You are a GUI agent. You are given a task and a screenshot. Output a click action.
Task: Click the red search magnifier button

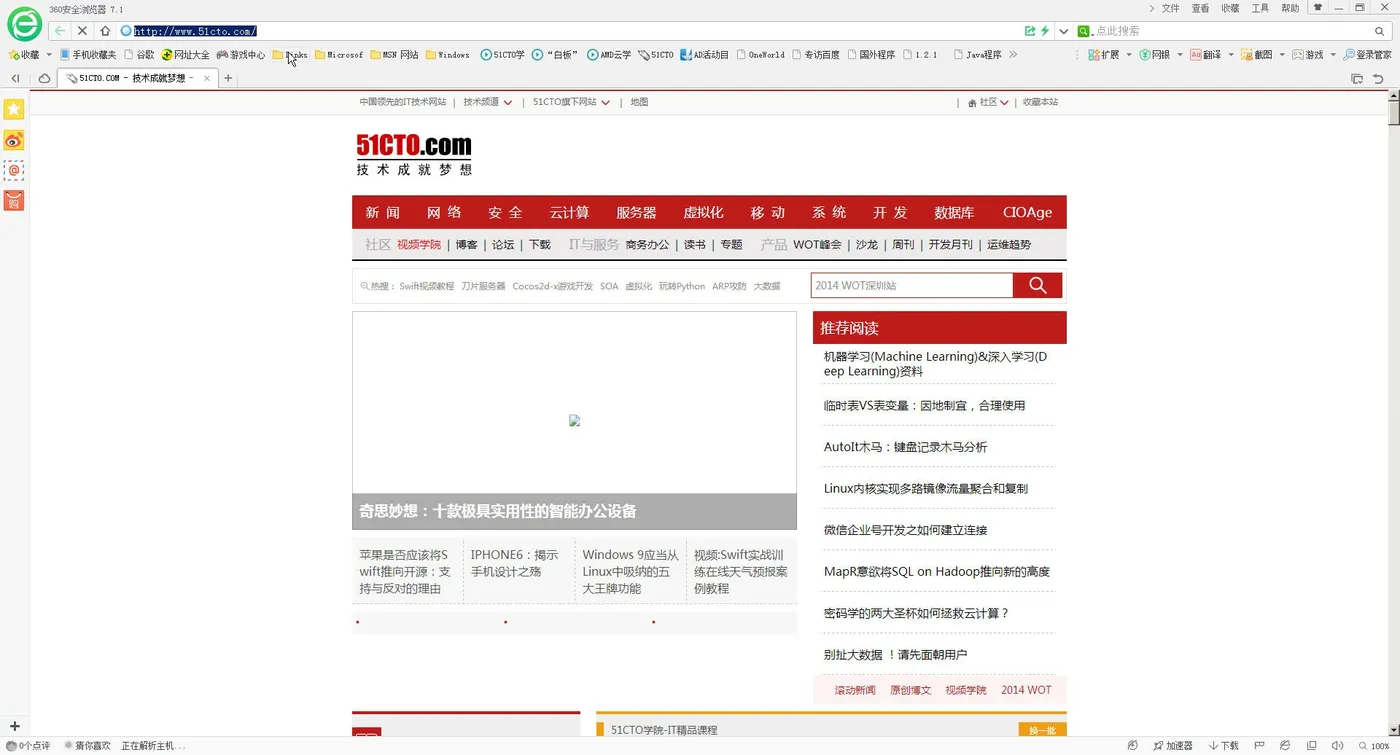1038,286
